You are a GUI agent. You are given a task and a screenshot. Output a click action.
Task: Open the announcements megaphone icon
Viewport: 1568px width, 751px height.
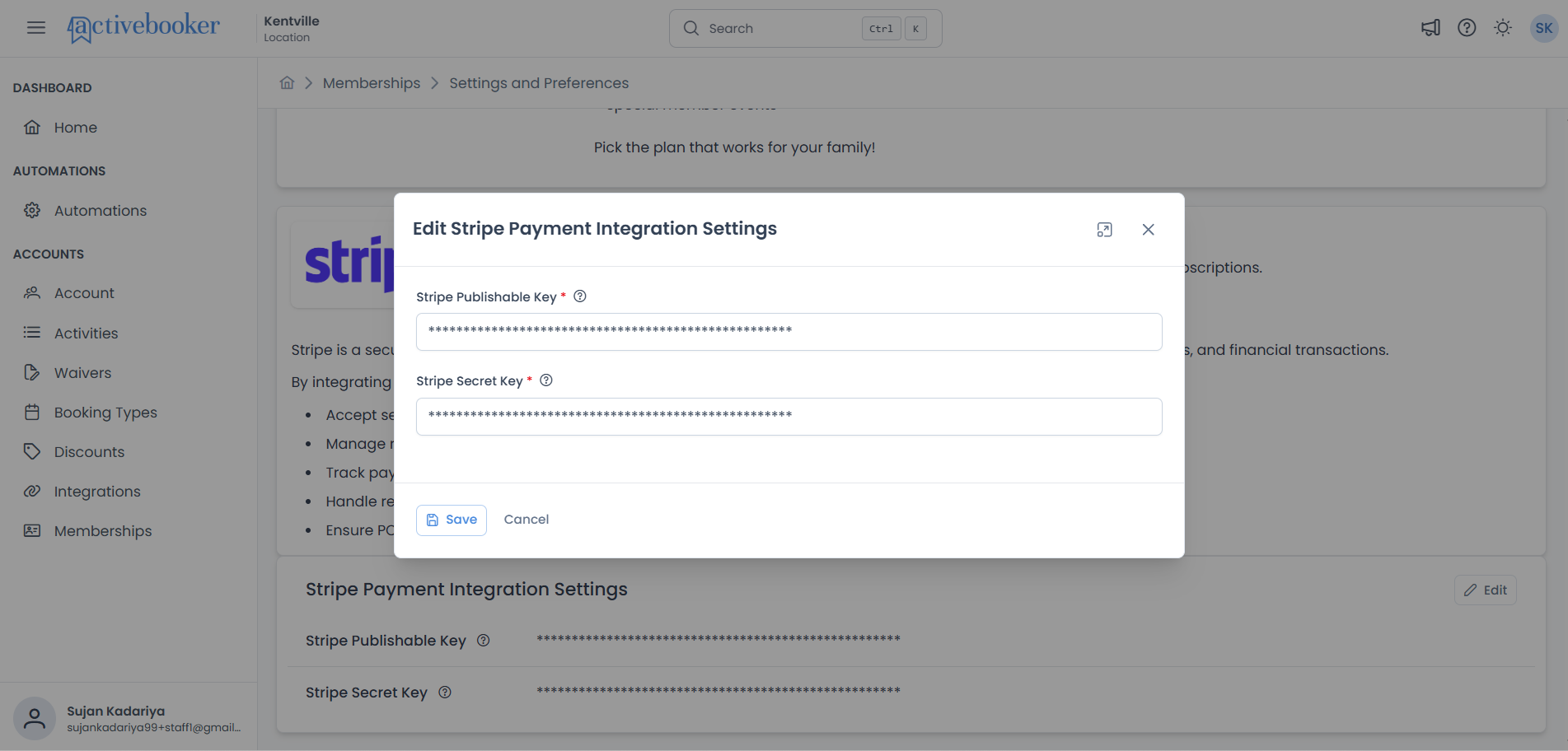[x=1430, y=28]
